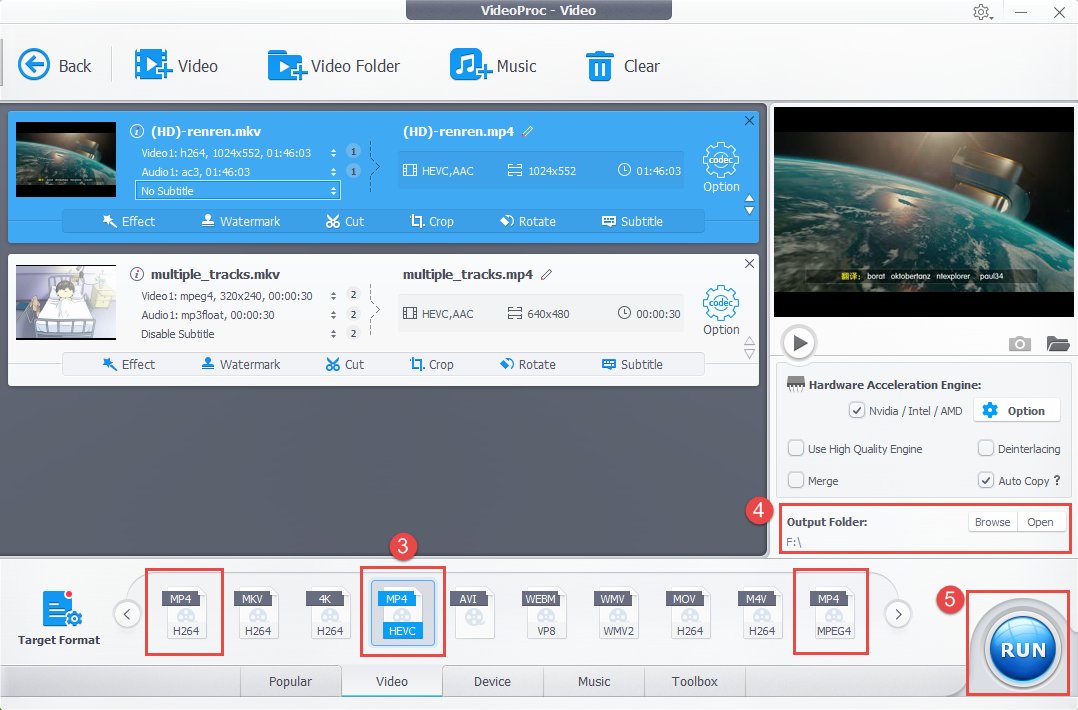Screen dimensions: 1078x710
Task: Remove multiple_tracks.mkv from the list
Action: pyautogui.click(x=749, y=264)
